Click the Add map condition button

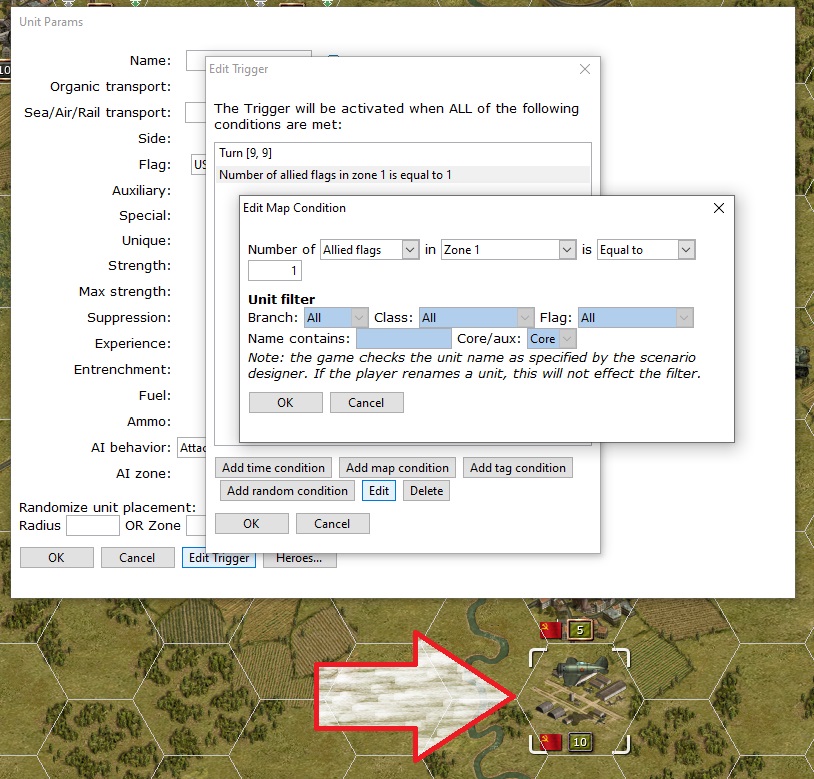click(x=397, y=468)
